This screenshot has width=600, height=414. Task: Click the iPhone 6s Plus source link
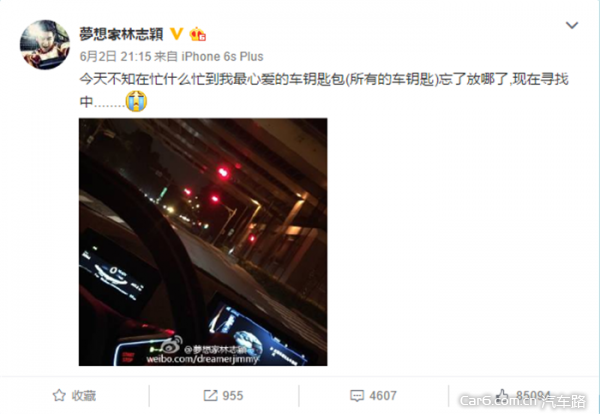pyautogui.click(x=222, y=57)
